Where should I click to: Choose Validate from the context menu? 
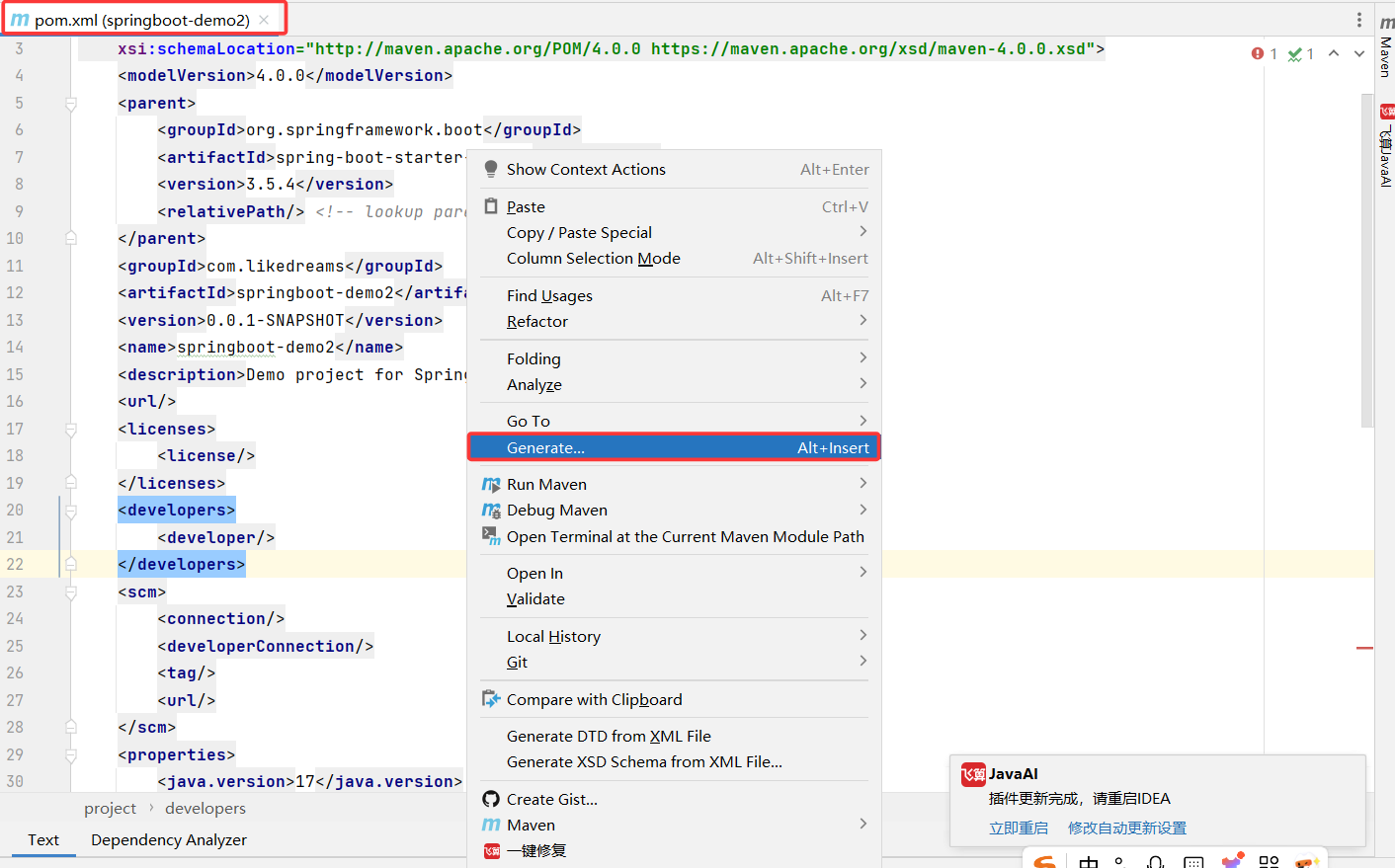[674, 598]
